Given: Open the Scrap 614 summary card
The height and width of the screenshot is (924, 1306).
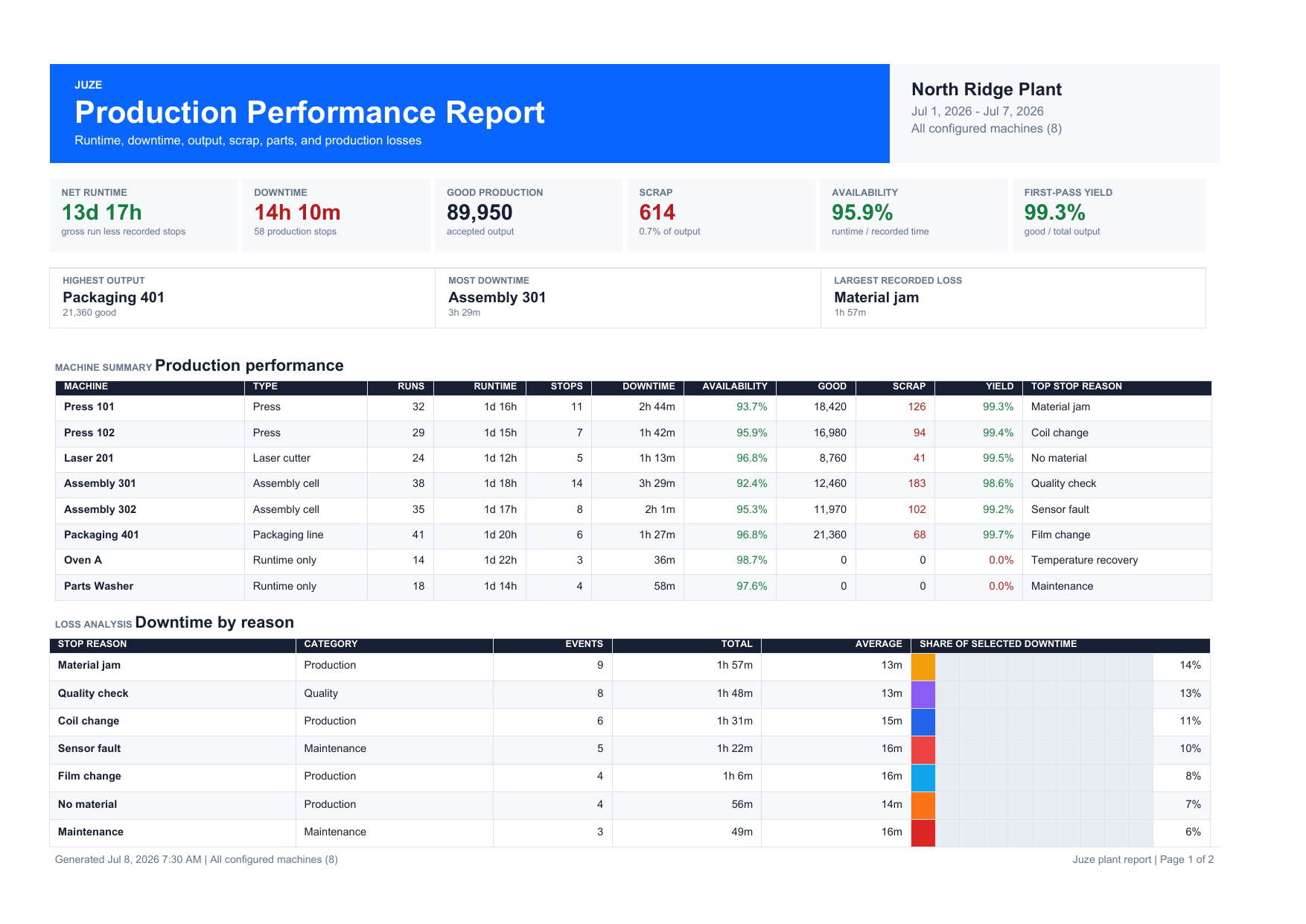Looking at the screenshot, I should [721, 215].
